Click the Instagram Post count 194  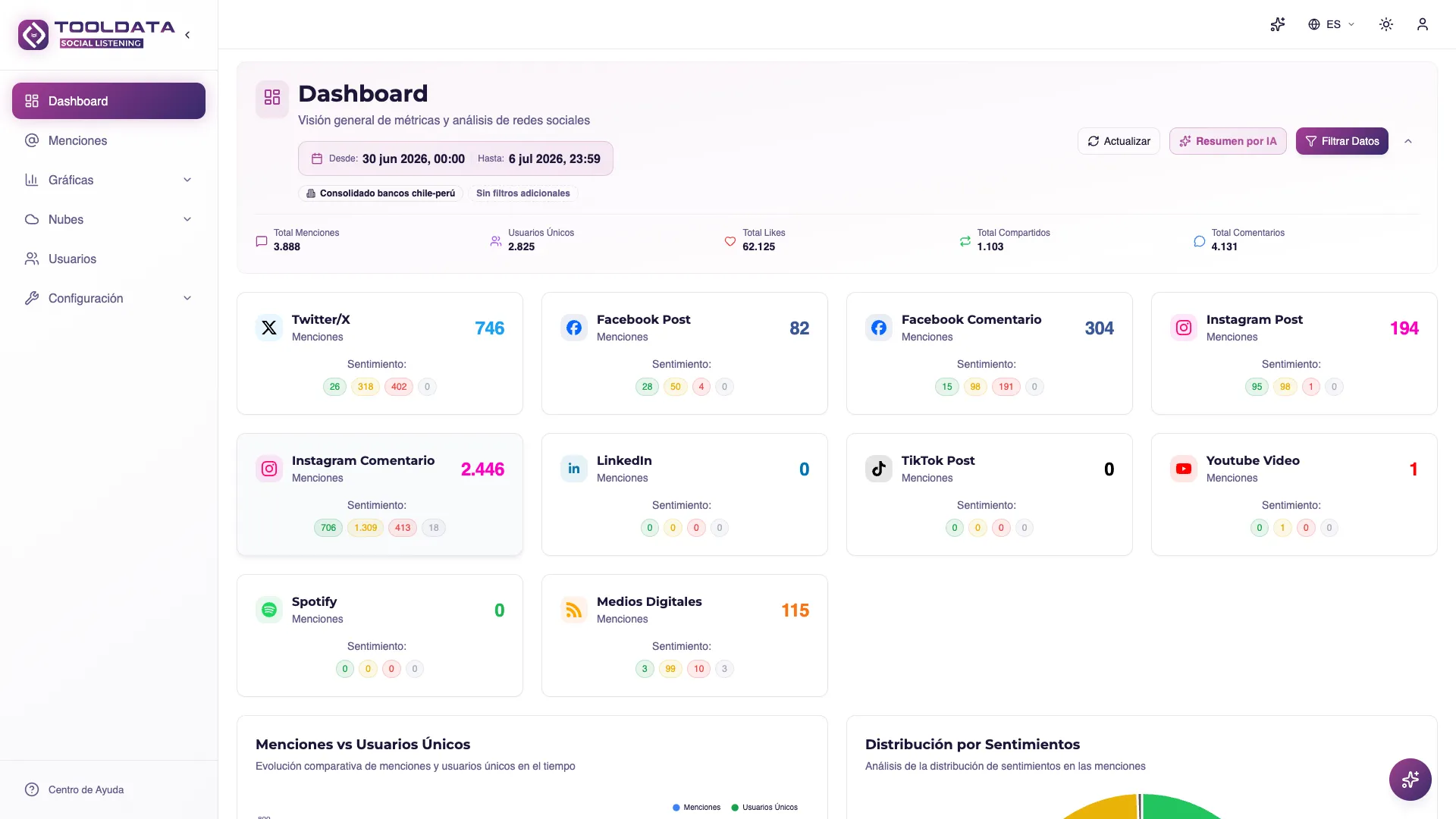pyautogui.click(x=1404, y=328)
